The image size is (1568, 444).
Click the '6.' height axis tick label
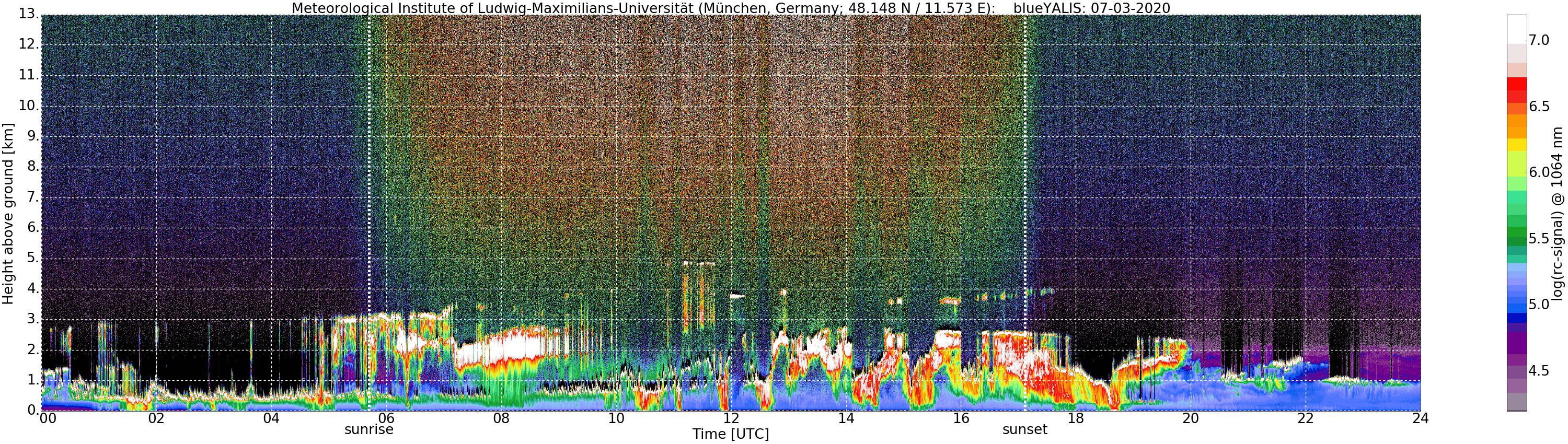33,227
